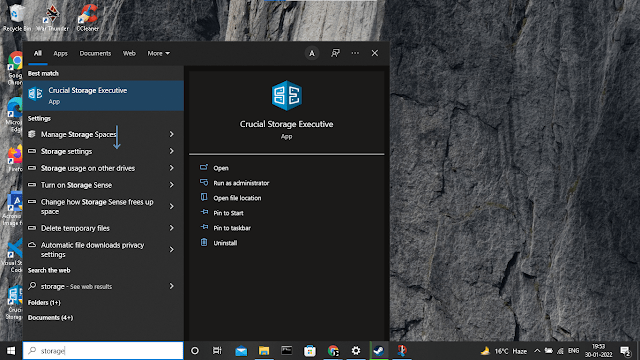This screenshot has height=360, width=640.
Task: Open the CCleaner desktop shortcut
Action: (x=88, y=17)
